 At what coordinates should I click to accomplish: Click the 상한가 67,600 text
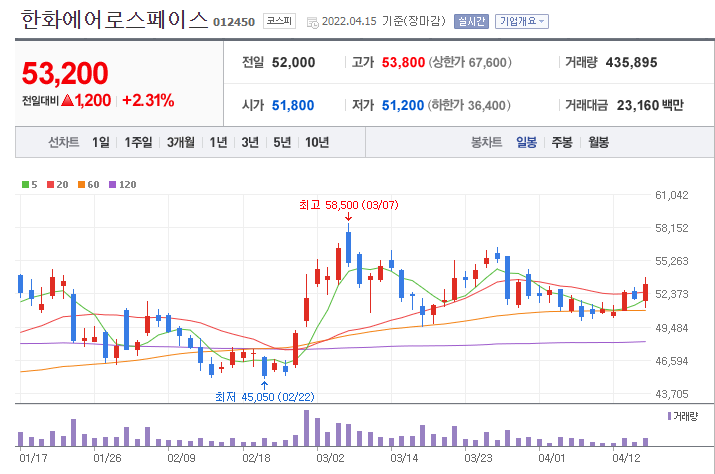(470, 63)
